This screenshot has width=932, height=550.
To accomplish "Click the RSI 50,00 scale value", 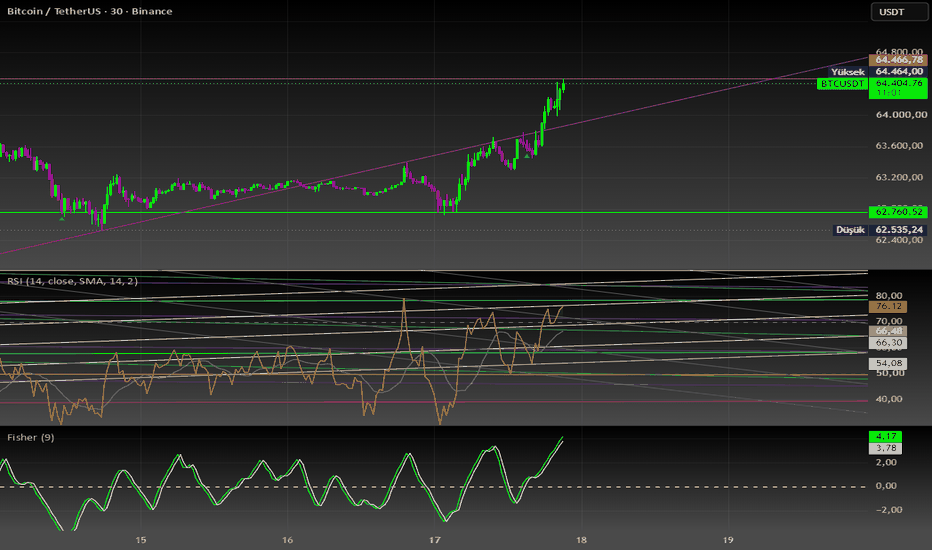I will [889, 373].
